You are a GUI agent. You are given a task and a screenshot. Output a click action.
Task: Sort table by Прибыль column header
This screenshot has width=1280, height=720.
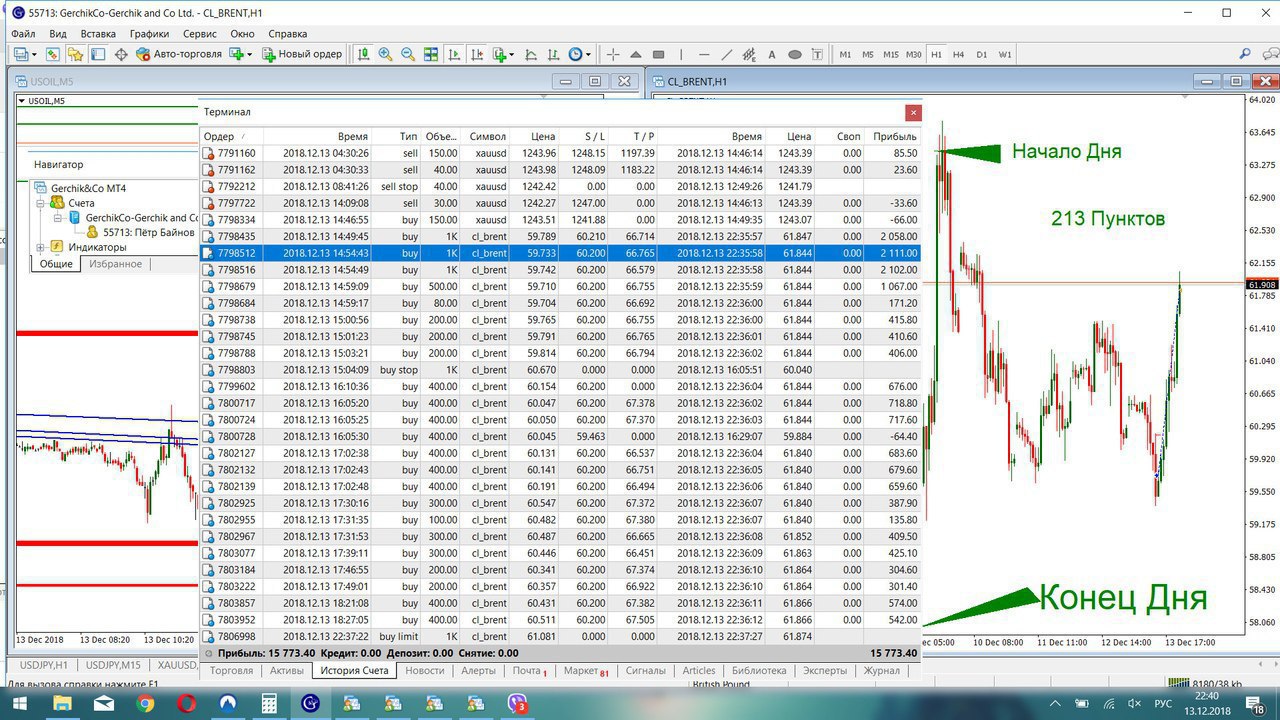point(894,137)
